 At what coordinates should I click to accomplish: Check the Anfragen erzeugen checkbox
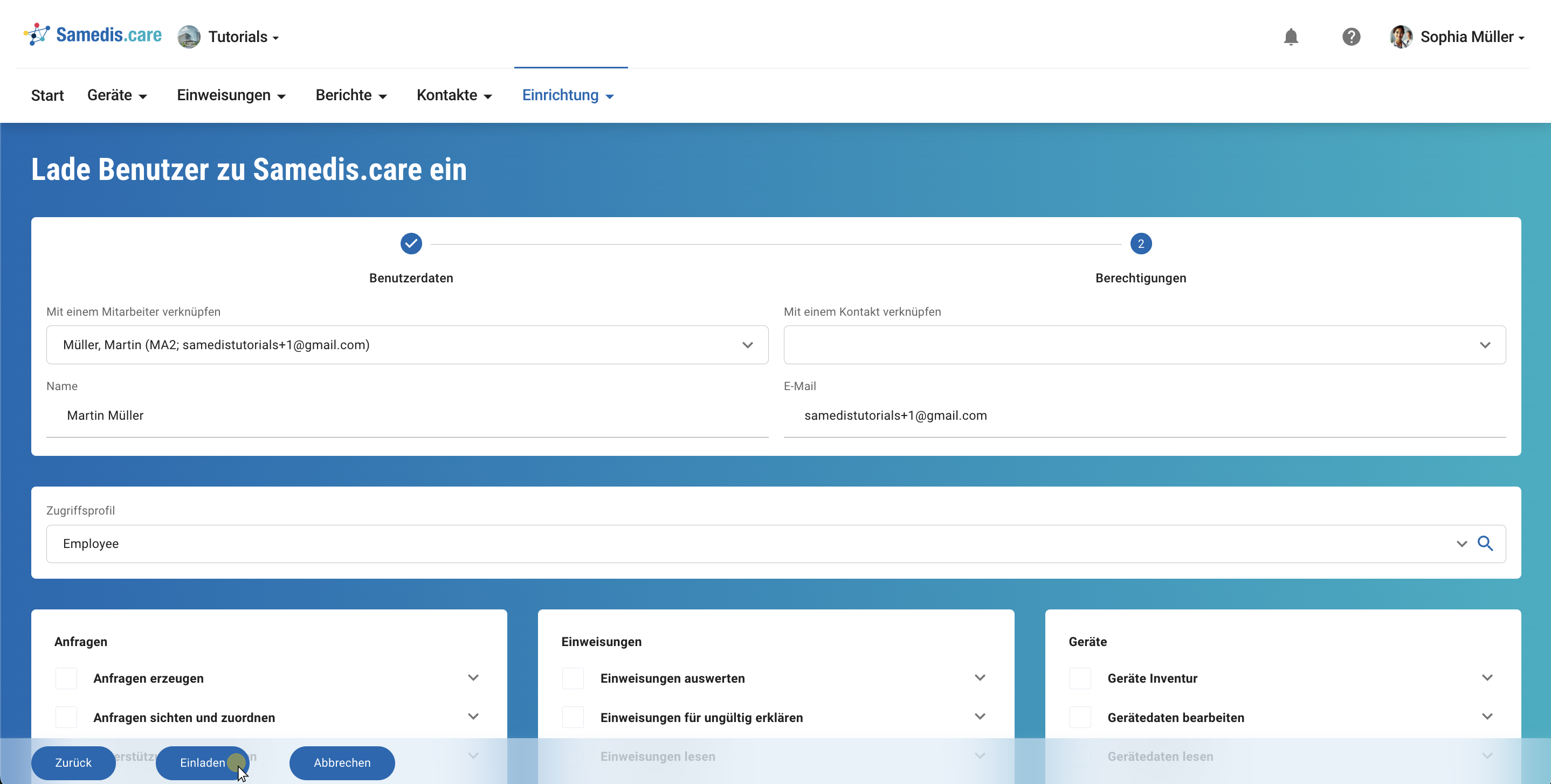66,678
